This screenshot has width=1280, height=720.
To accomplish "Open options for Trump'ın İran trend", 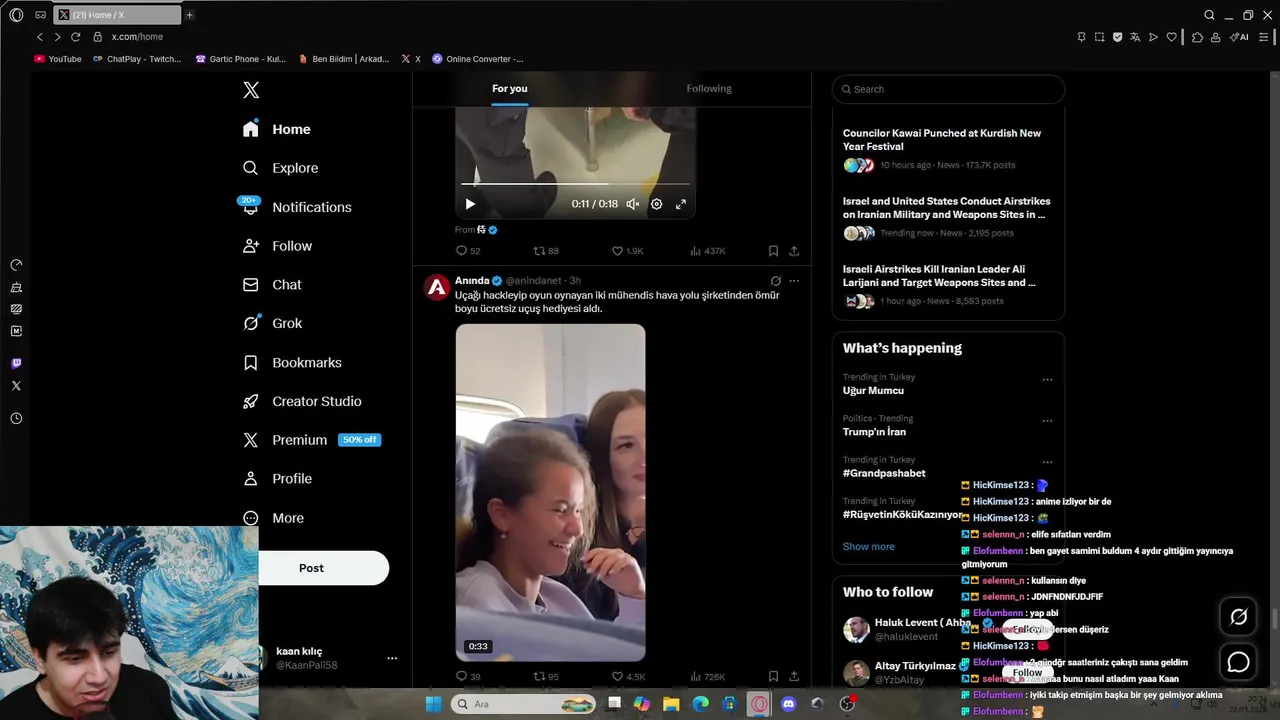I will click(1047, 420).
